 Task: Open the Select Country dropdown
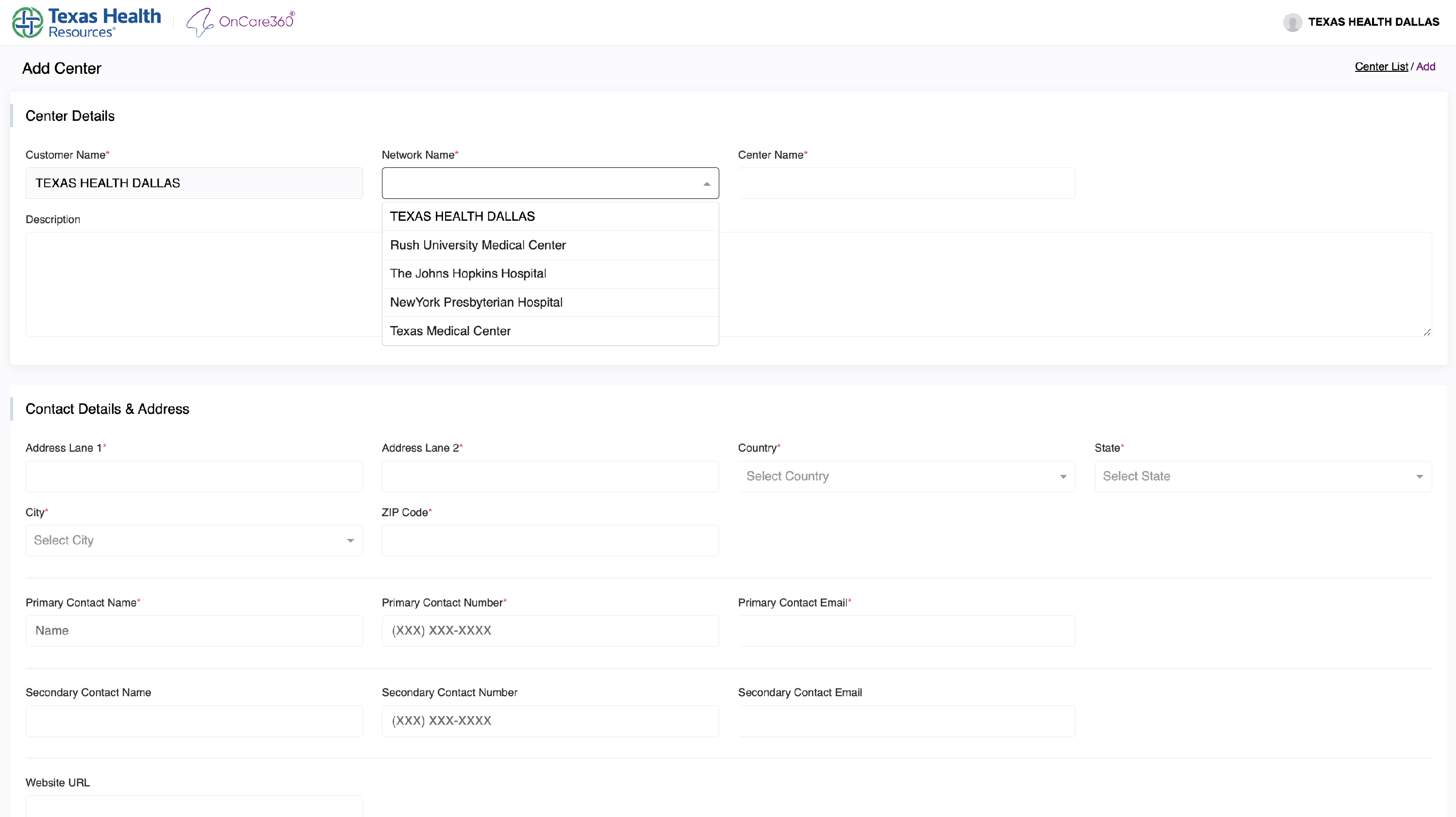pyautogui.click(x=906, y=476)
